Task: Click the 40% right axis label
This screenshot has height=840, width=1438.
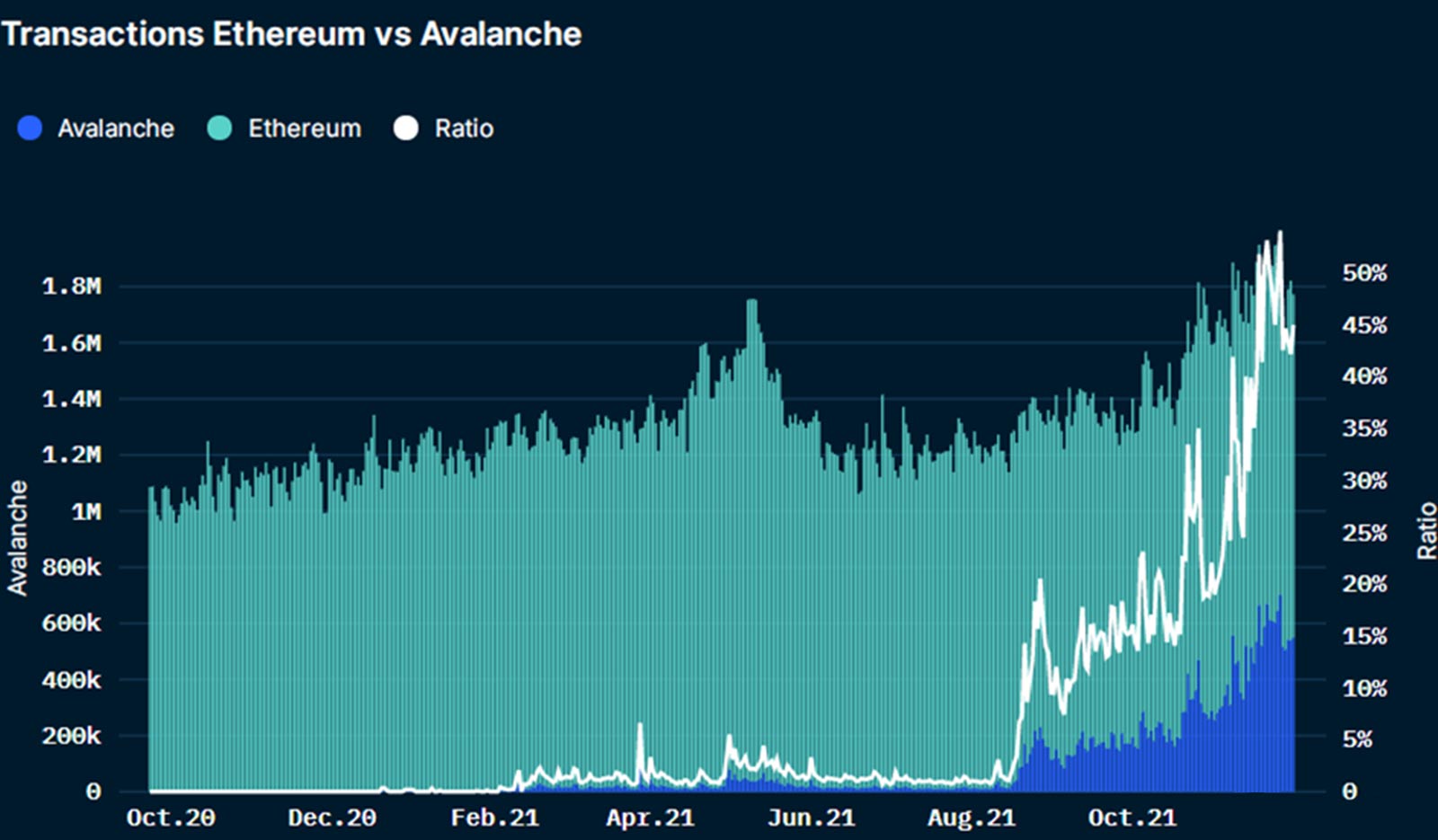Action: [x=1364, y=376]
